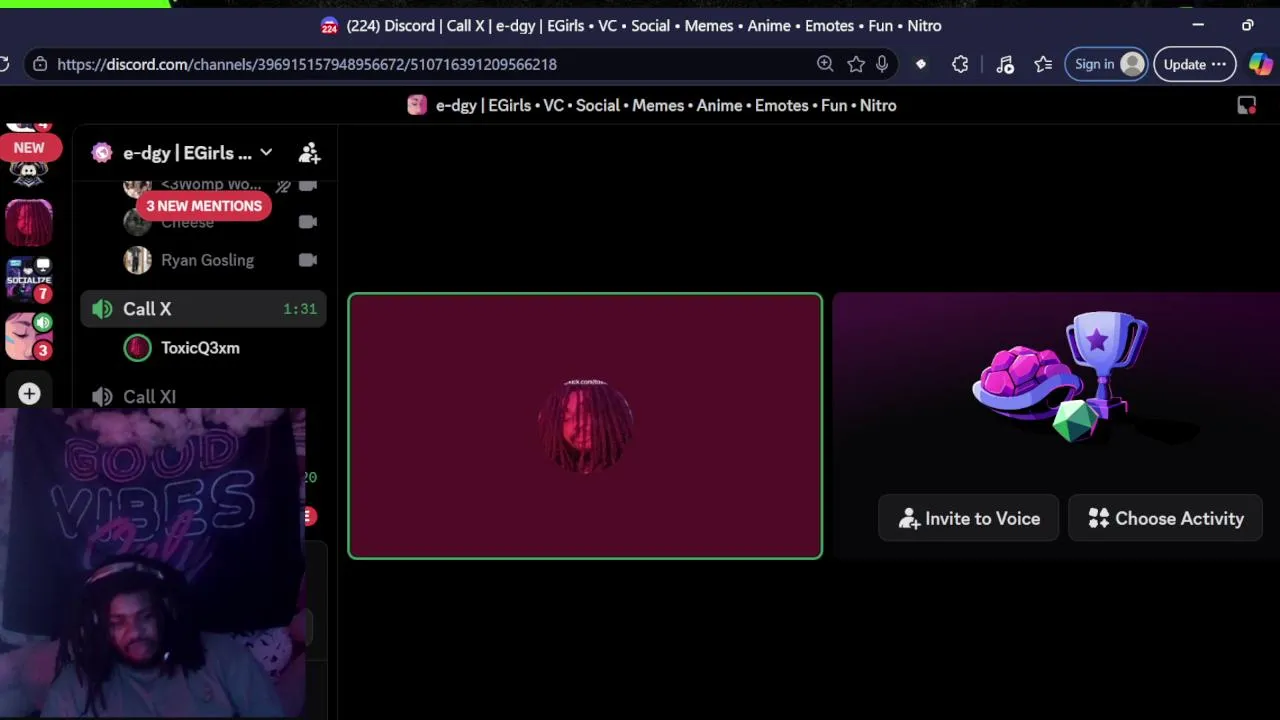Screen dimensions: 1280x720
Task: Click the Call X timer 1:31
Action: pyautogui.click(x=300, y=309)
